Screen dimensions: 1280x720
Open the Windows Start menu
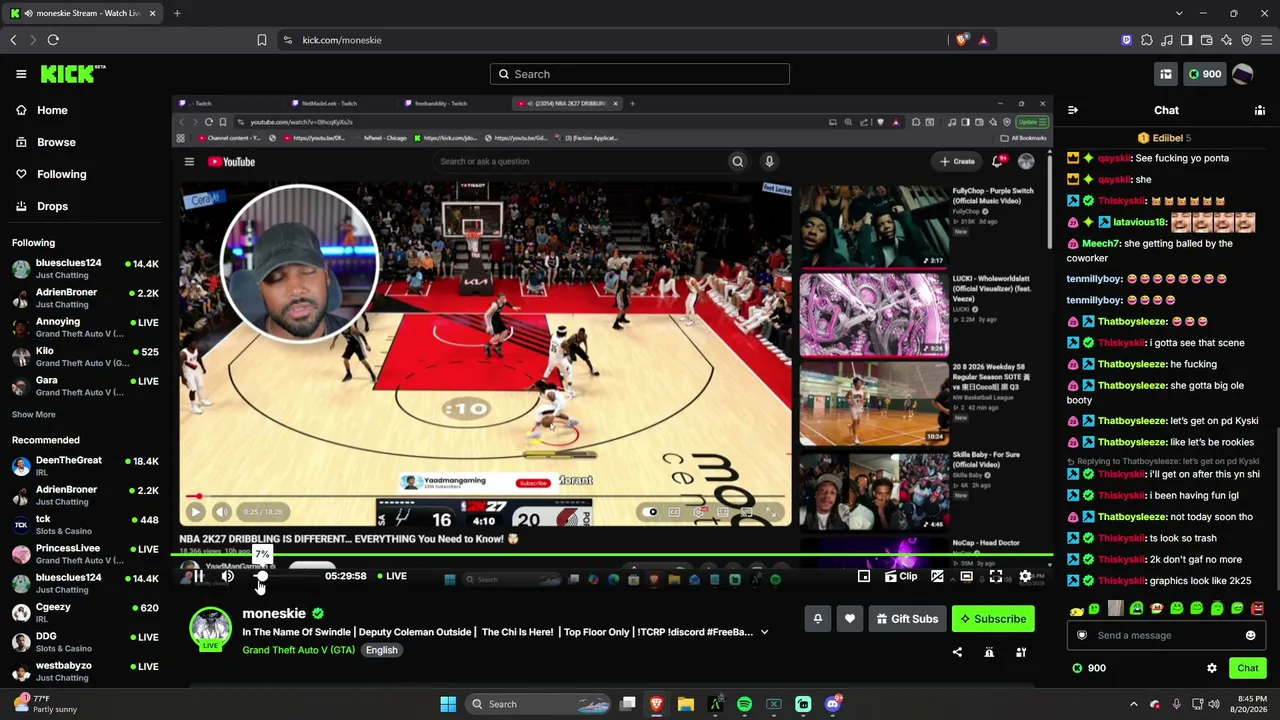coord(448,704)
